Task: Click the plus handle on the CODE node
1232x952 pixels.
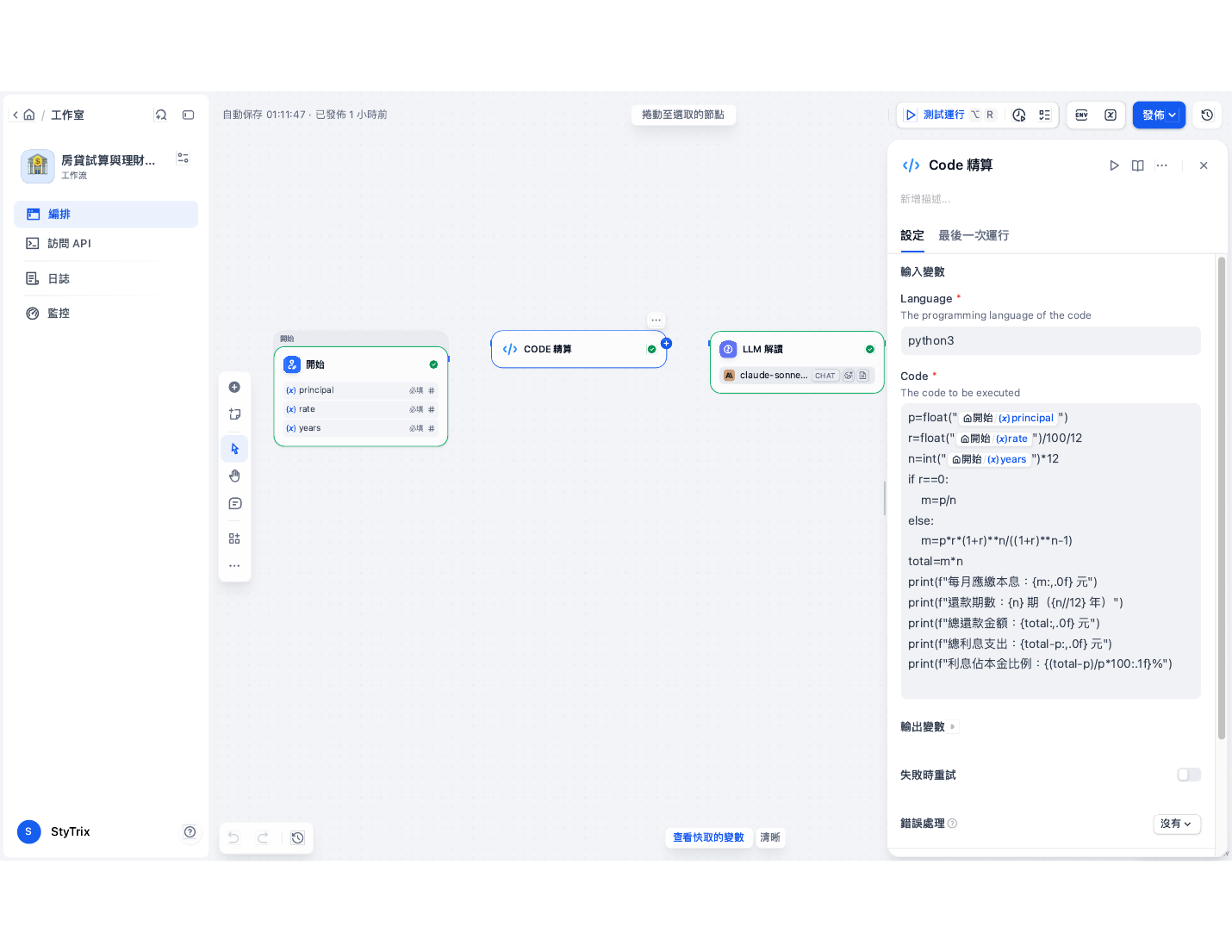Action: point(666,344)
